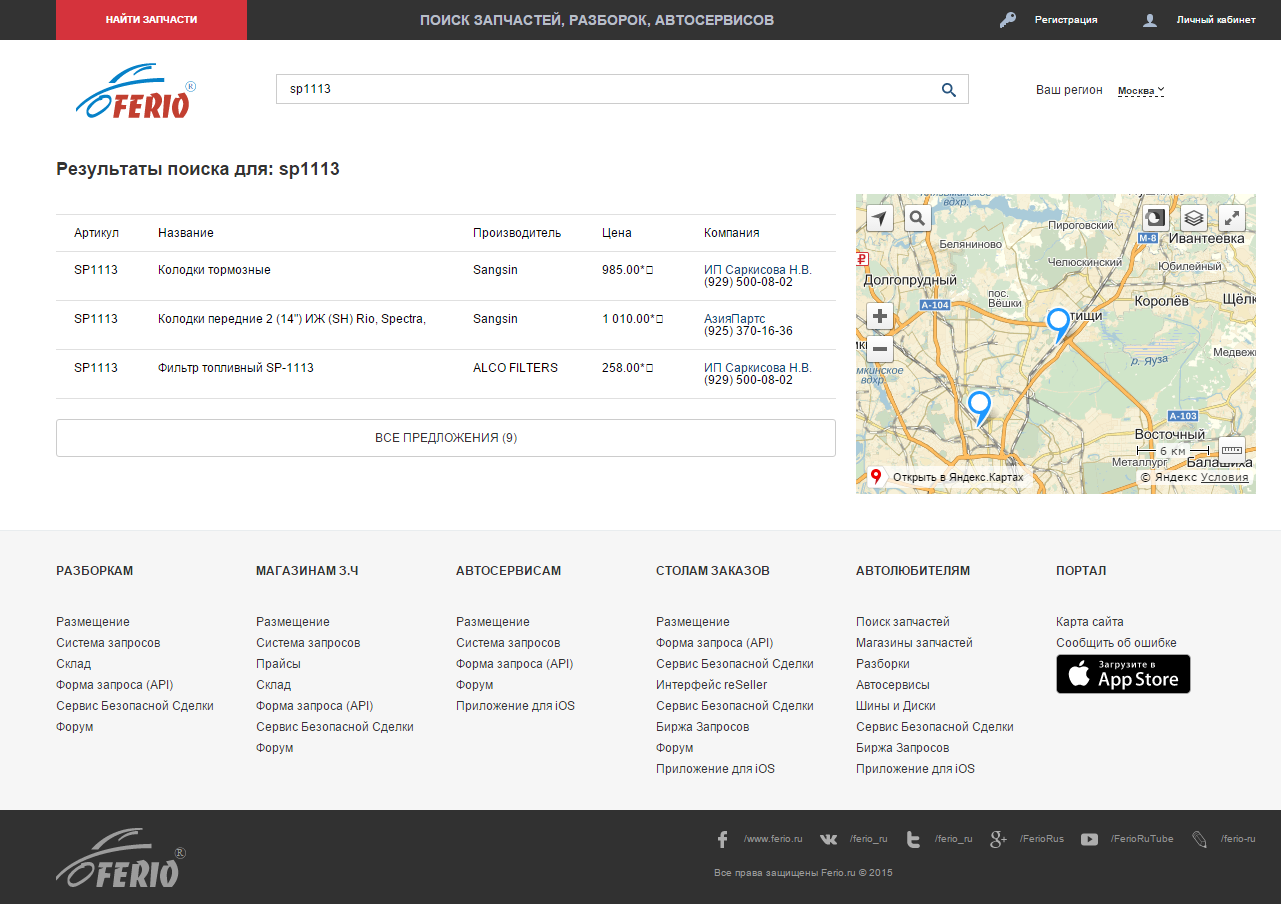The width and height of the screenshot is (1281, 904).
Task: Open Биржа Запросов under СТОЛАМ ЗАКАЗОВ
Action: click(x=703, y=727)
